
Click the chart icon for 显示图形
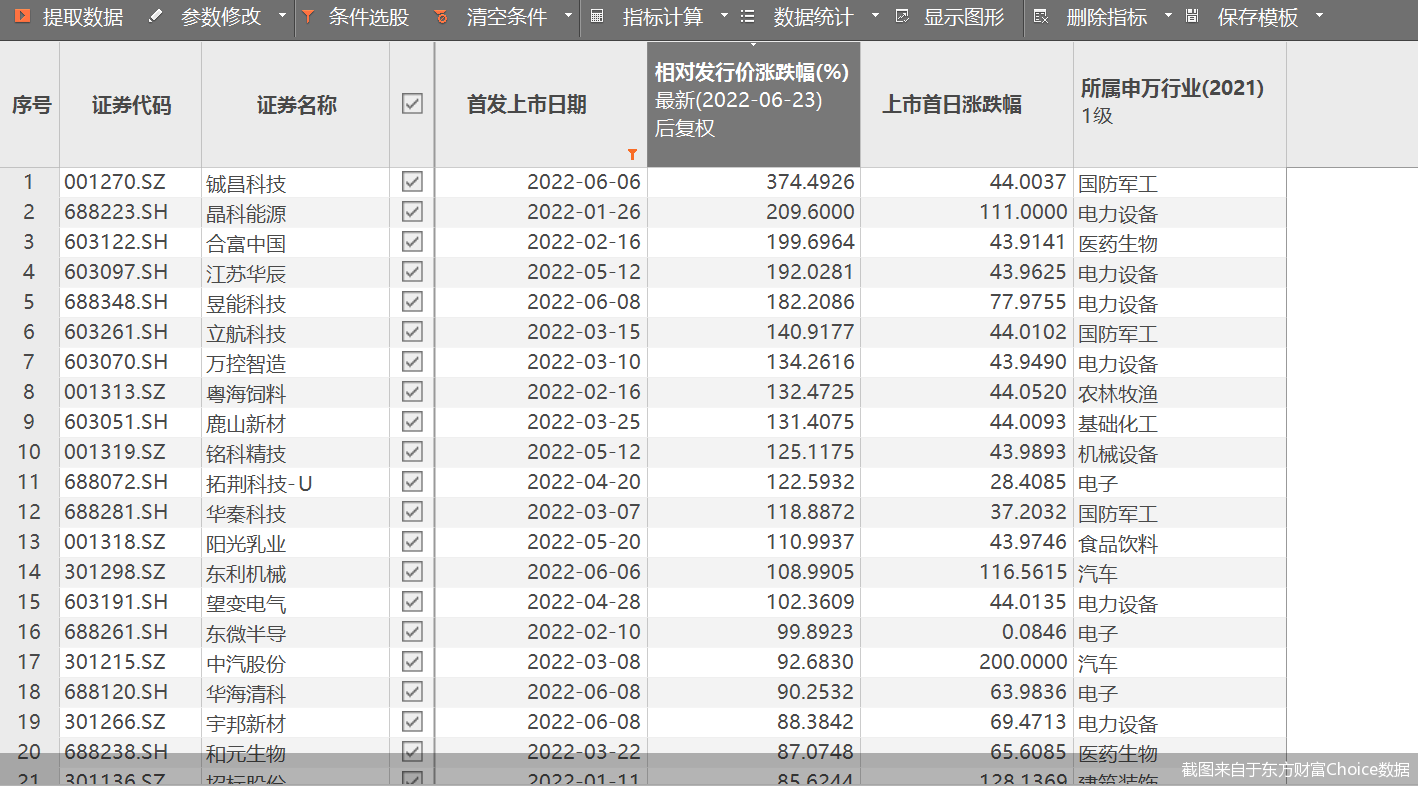click(902, 16)
